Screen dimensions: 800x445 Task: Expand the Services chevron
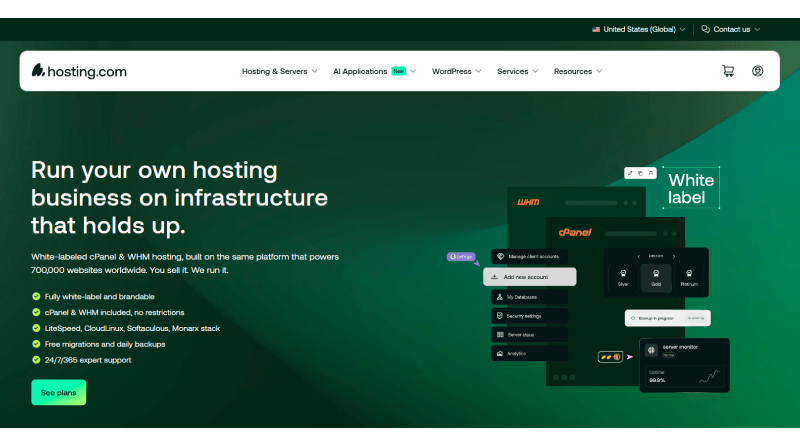(535, 71)
